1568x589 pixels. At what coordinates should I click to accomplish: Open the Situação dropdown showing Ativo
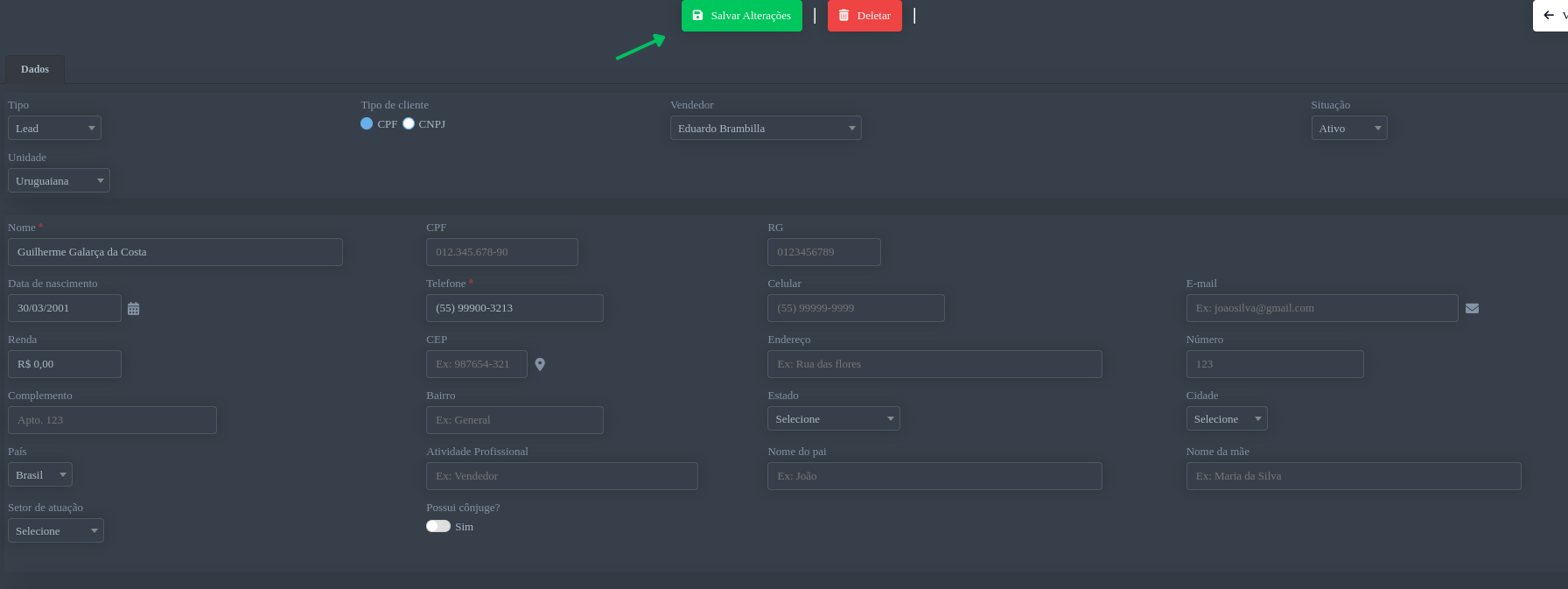(x=1348, y=129)
